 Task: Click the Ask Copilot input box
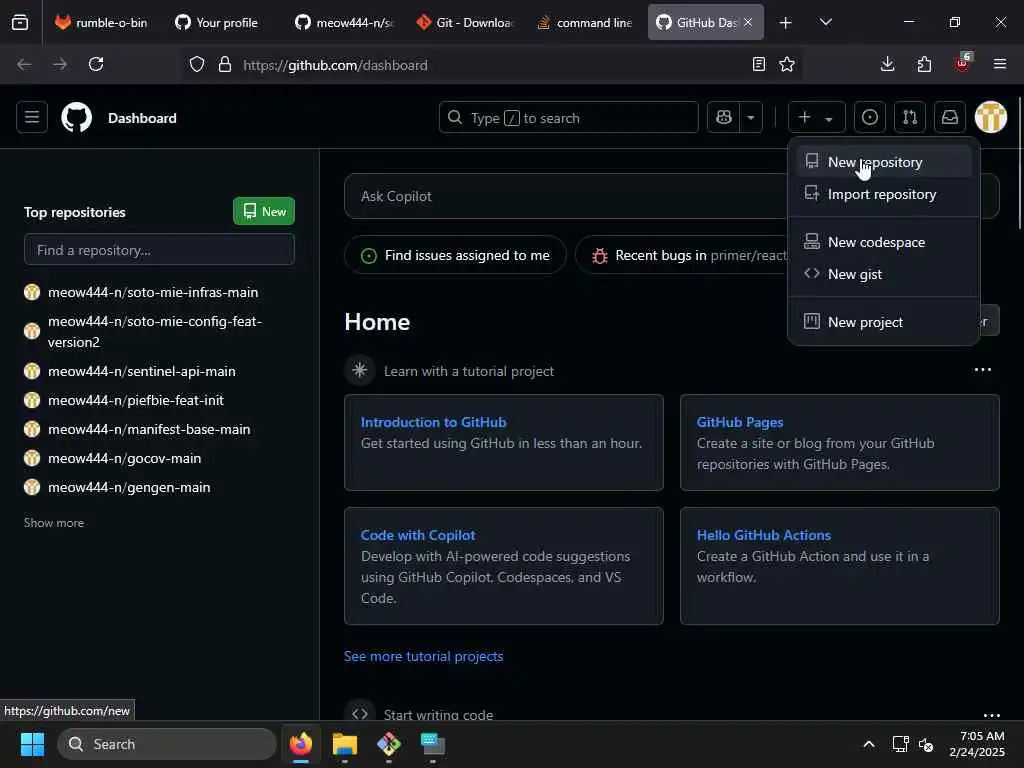coord(565,196)
